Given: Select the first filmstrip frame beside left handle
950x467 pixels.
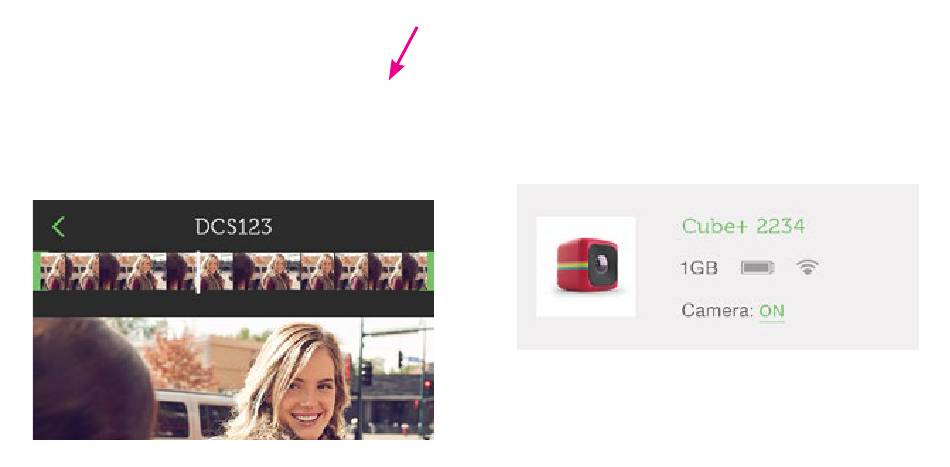Looking at the screenshot, I should [x=53, y=271].
